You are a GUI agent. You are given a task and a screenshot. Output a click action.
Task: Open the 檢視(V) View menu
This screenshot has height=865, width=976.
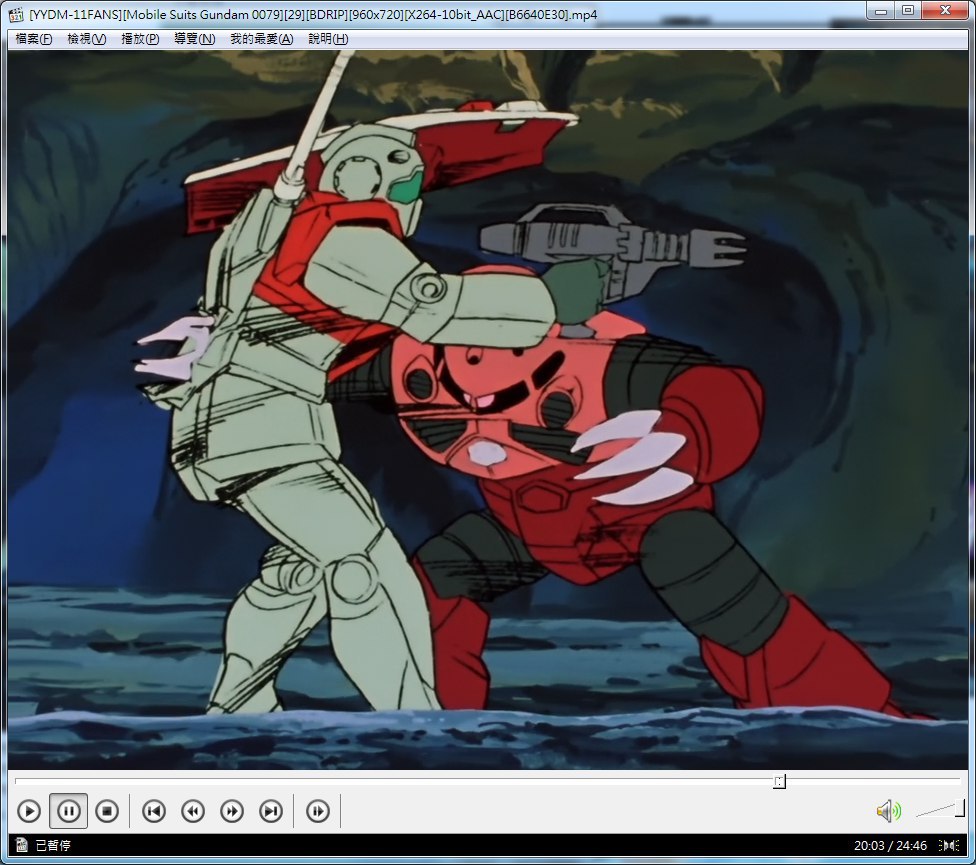coord(86,39)
